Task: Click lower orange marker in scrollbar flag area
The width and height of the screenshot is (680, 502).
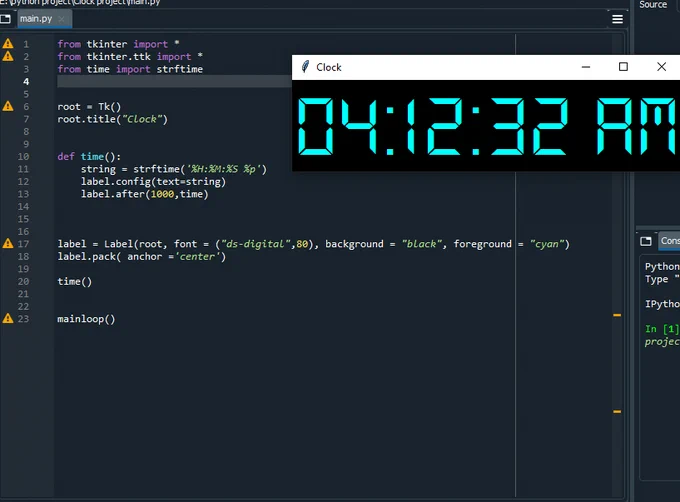Action: (x=617, y=411)
